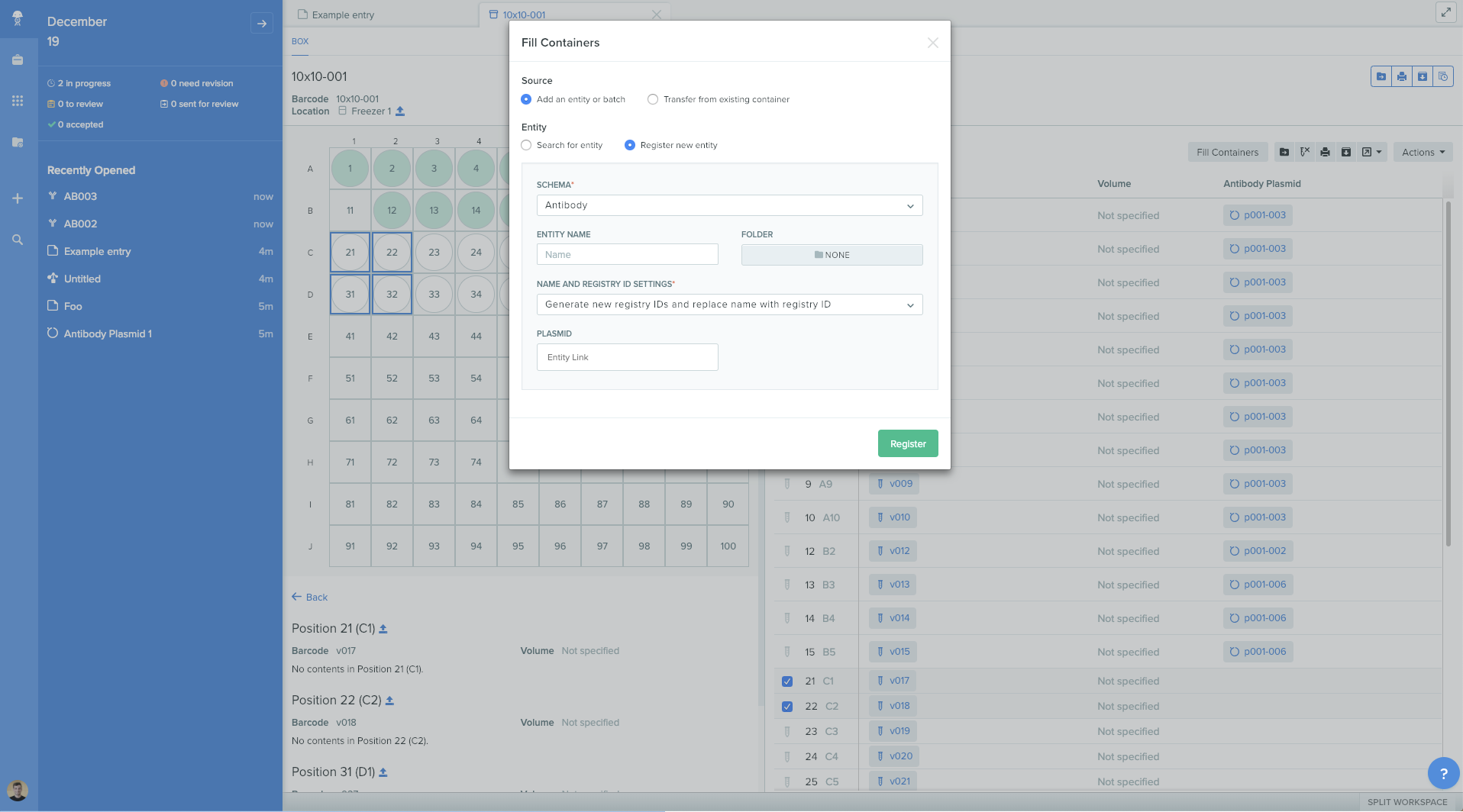Archive selected containers with gray archive icon

click(x=1346, y=152)
